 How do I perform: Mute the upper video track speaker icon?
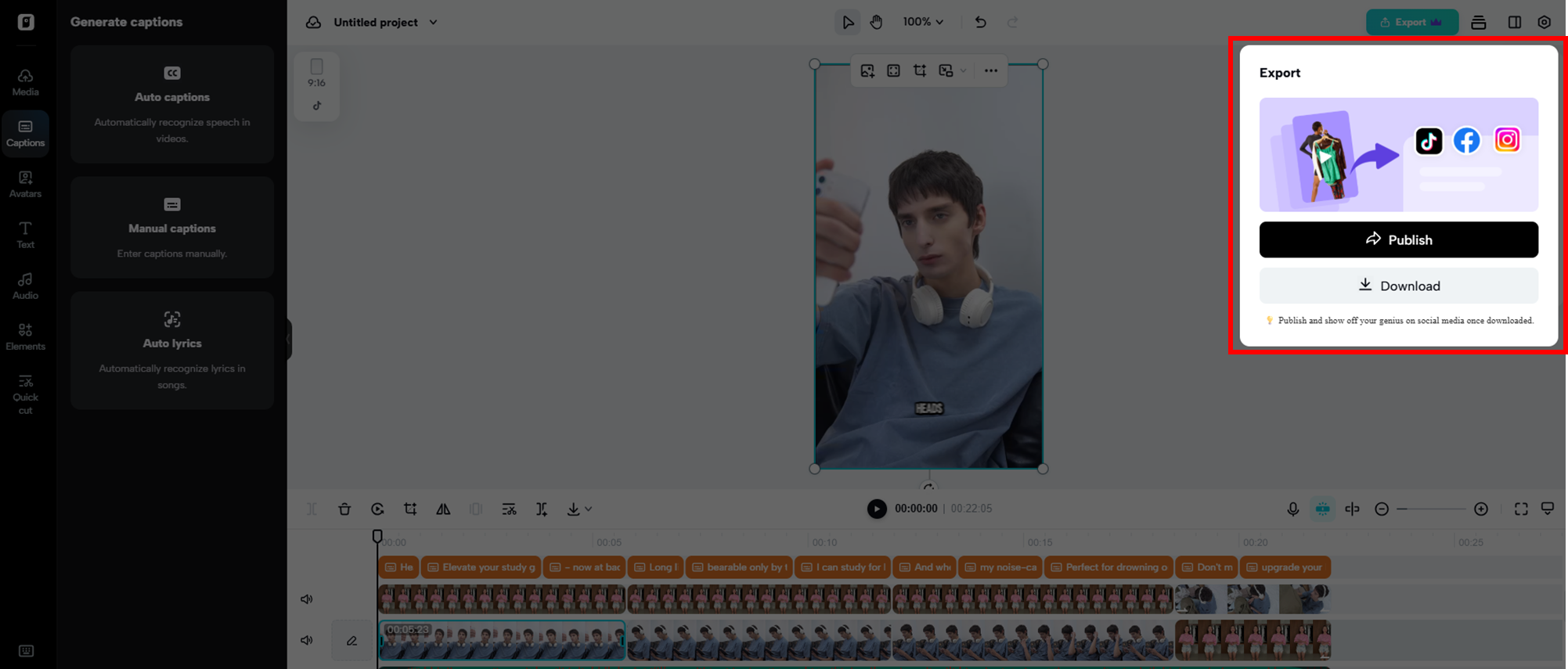tap(307, 599)
